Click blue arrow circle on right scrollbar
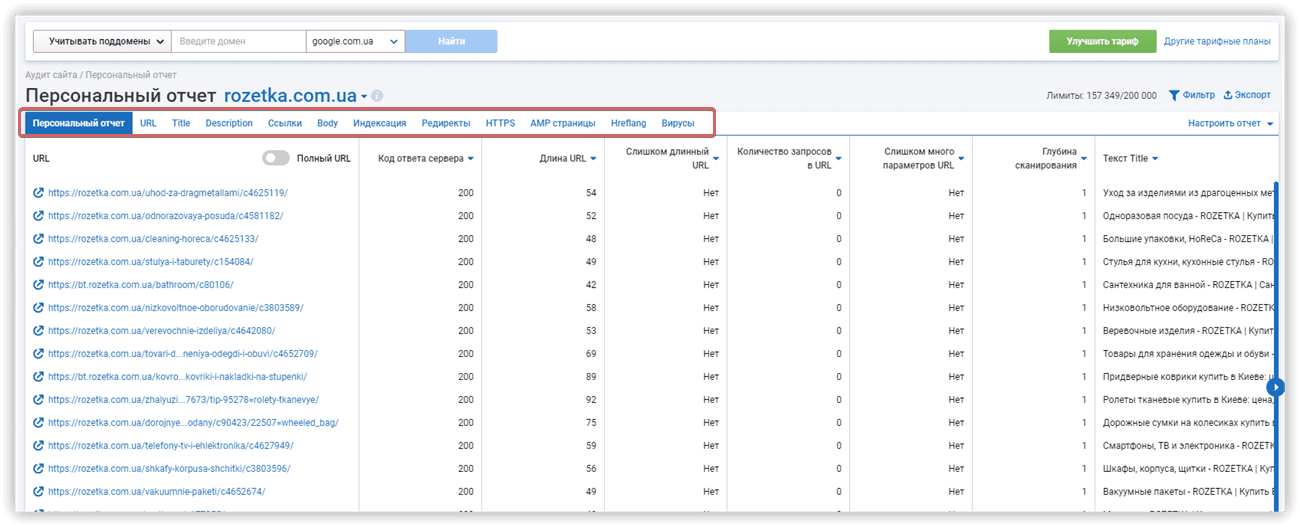Image resolution: width=1300 pixels, height=527 pixels. pos(1275,386)
